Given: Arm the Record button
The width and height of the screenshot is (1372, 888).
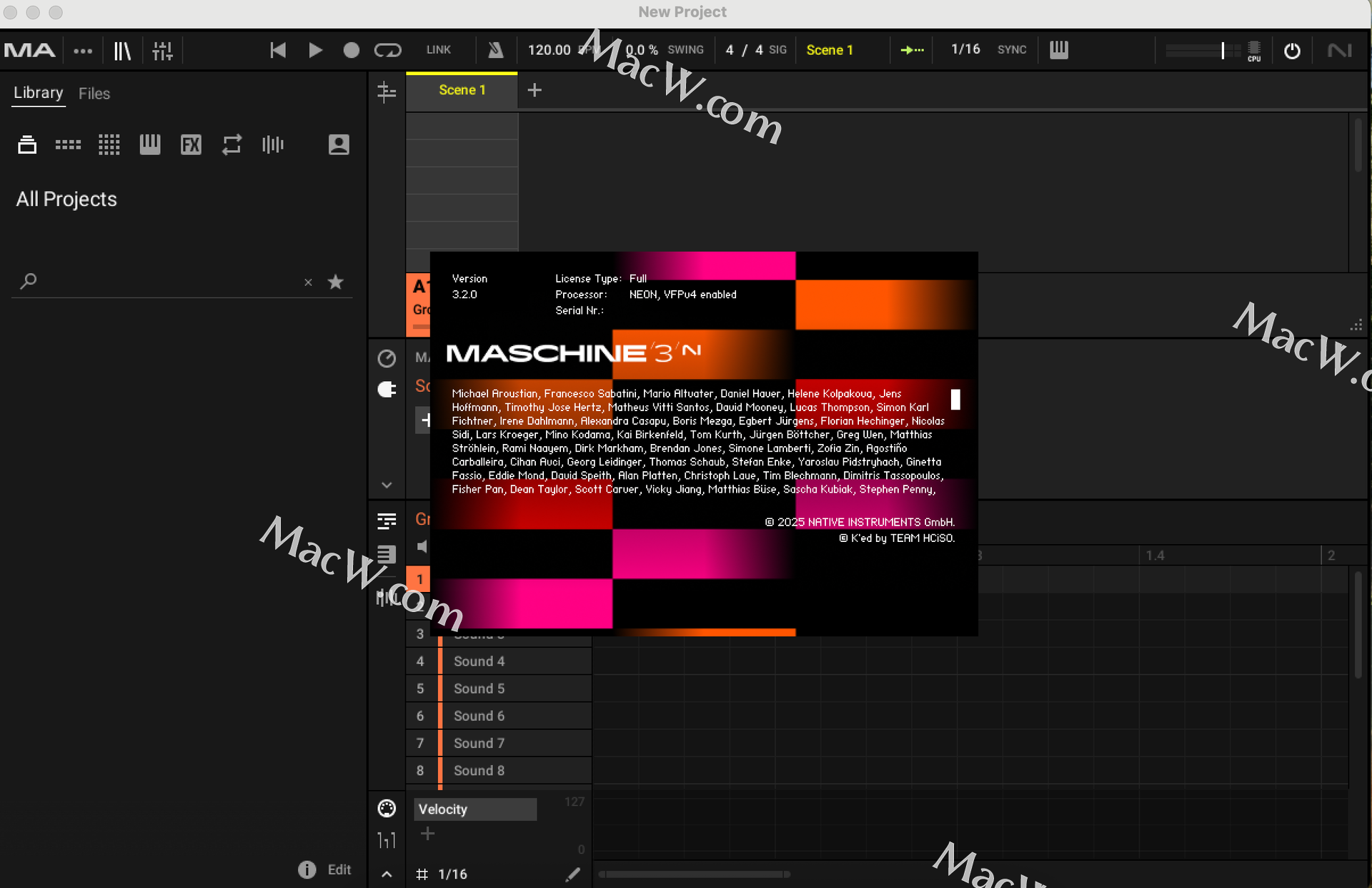Looking at the screenshot, I should tap(351, 50).
